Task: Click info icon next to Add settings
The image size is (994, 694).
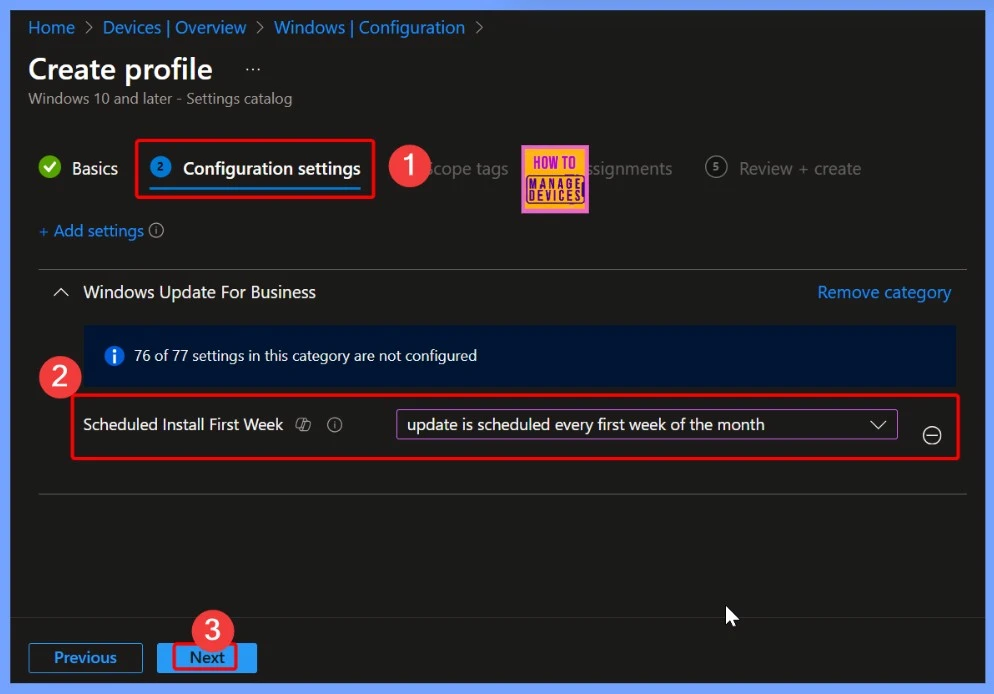Action: [x=157, y=230]
